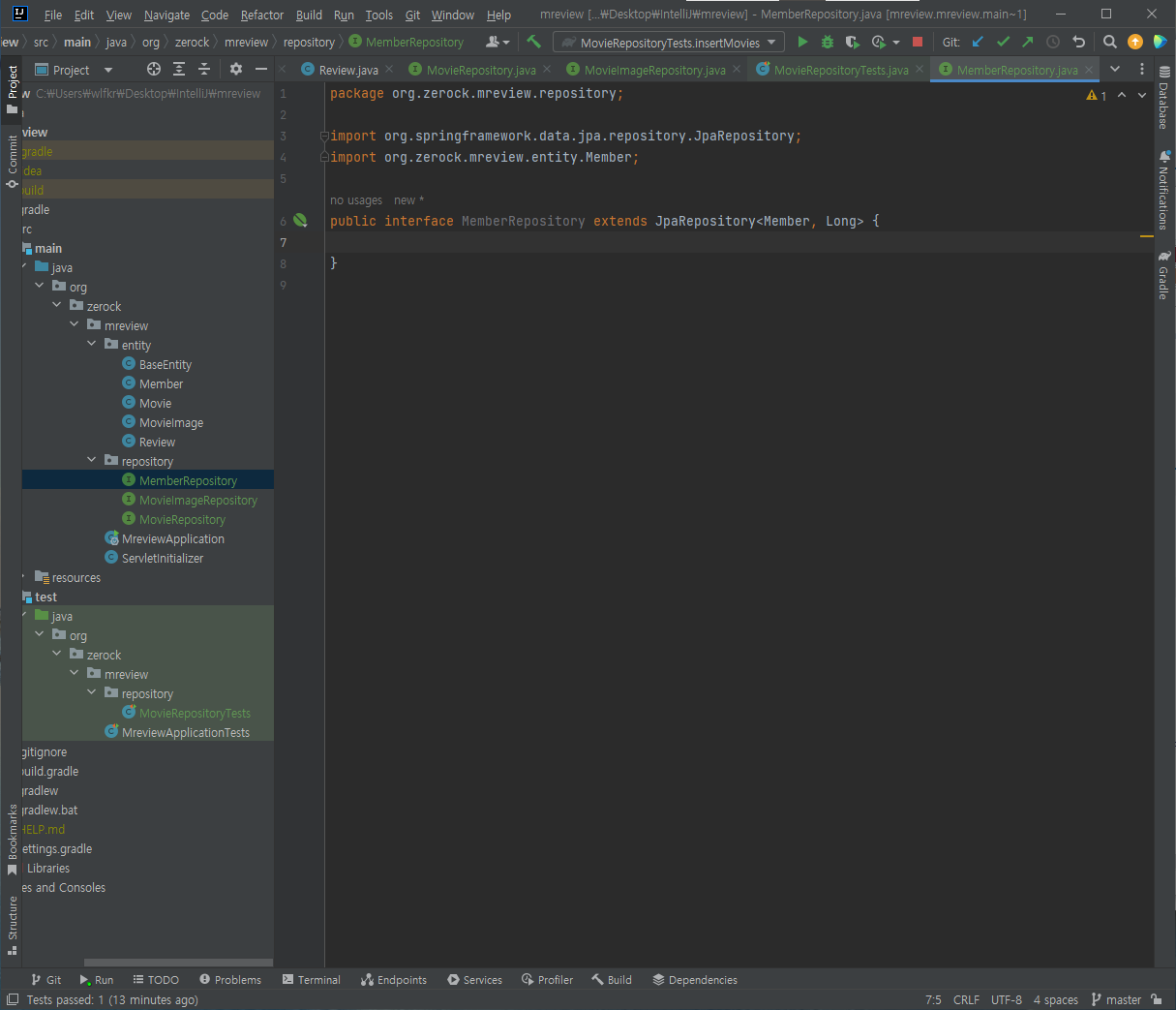
Task: Click the orange IDE update icon
Action: click(1135, 42)
